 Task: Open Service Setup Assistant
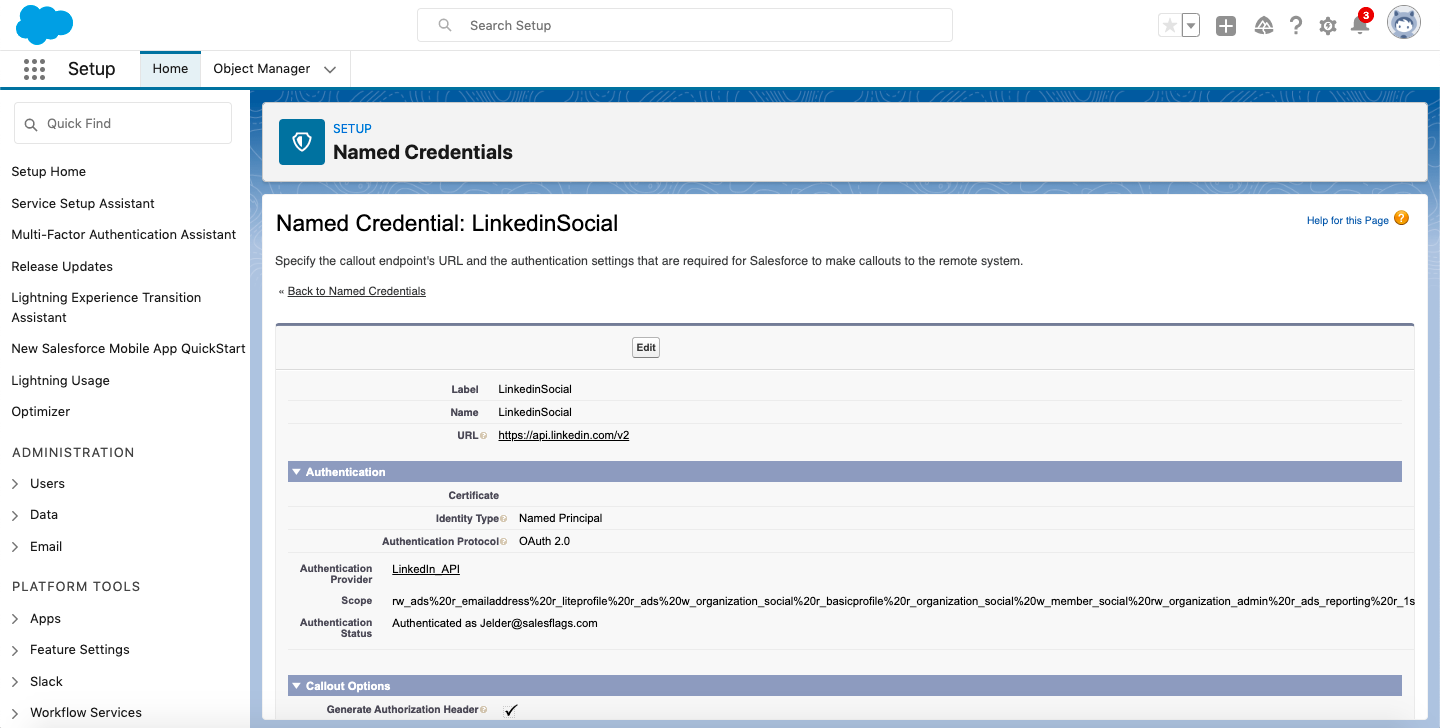[x=83, y=204]
